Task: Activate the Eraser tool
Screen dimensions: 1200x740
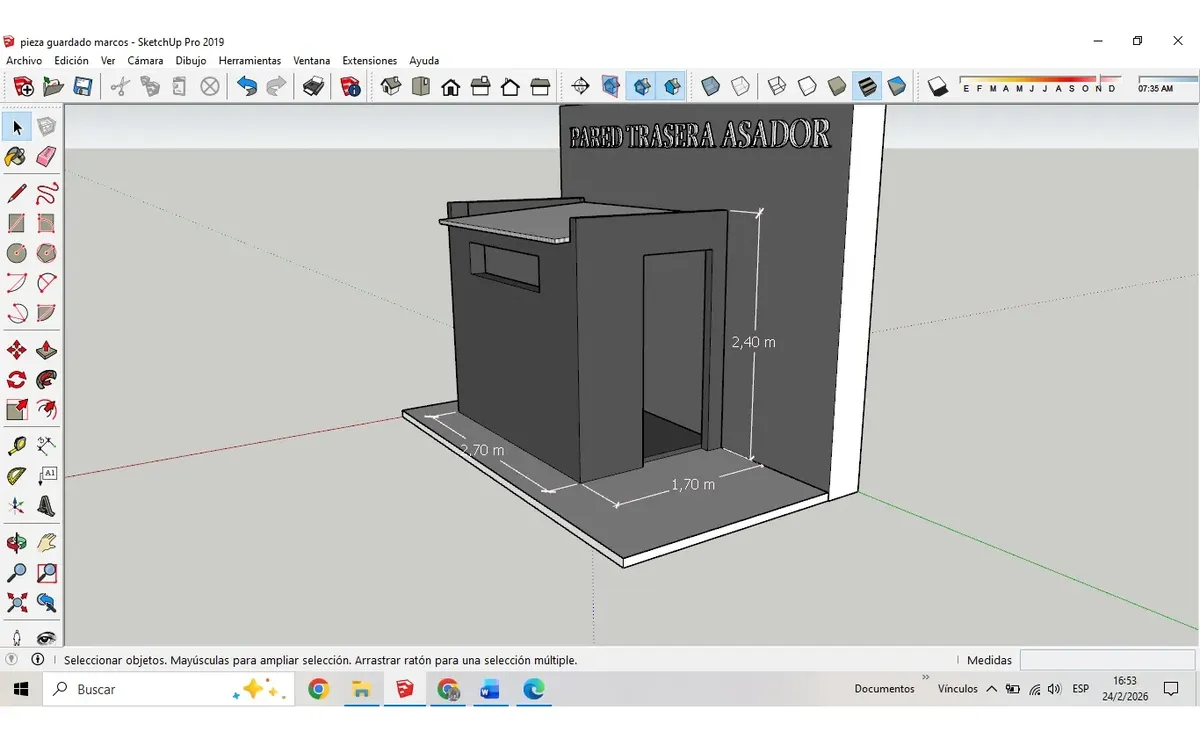Action: click(x=46, y=157)
